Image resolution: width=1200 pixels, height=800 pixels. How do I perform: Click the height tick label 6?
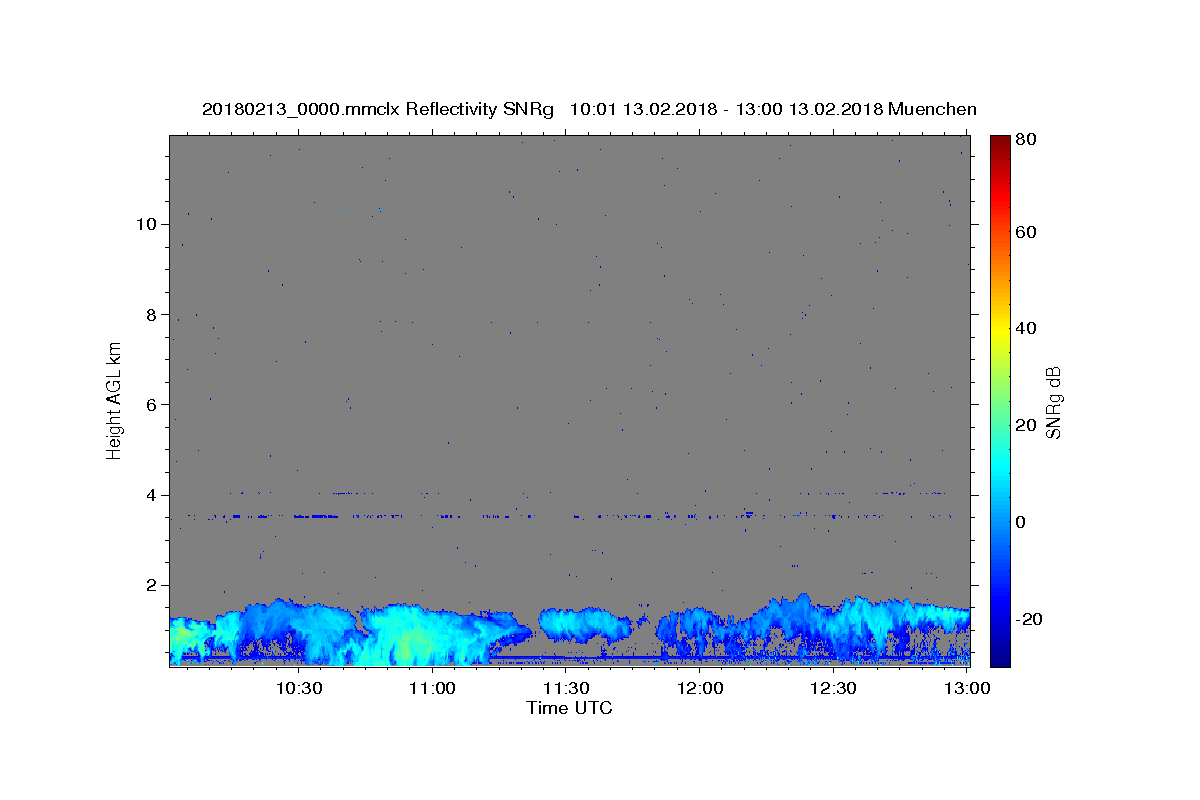point(153,405)
